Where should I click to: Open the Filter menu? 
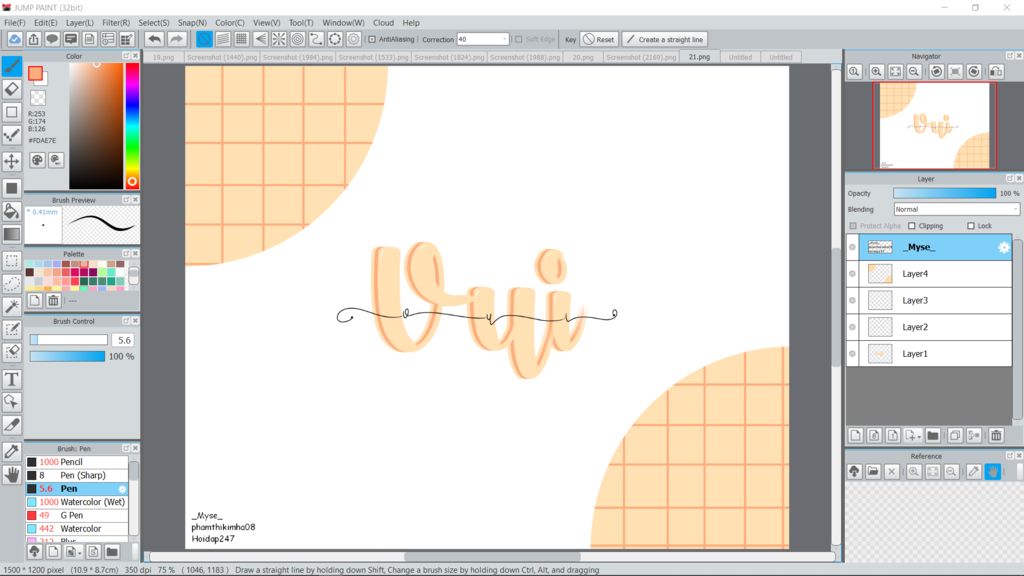[x=116, y=22]
